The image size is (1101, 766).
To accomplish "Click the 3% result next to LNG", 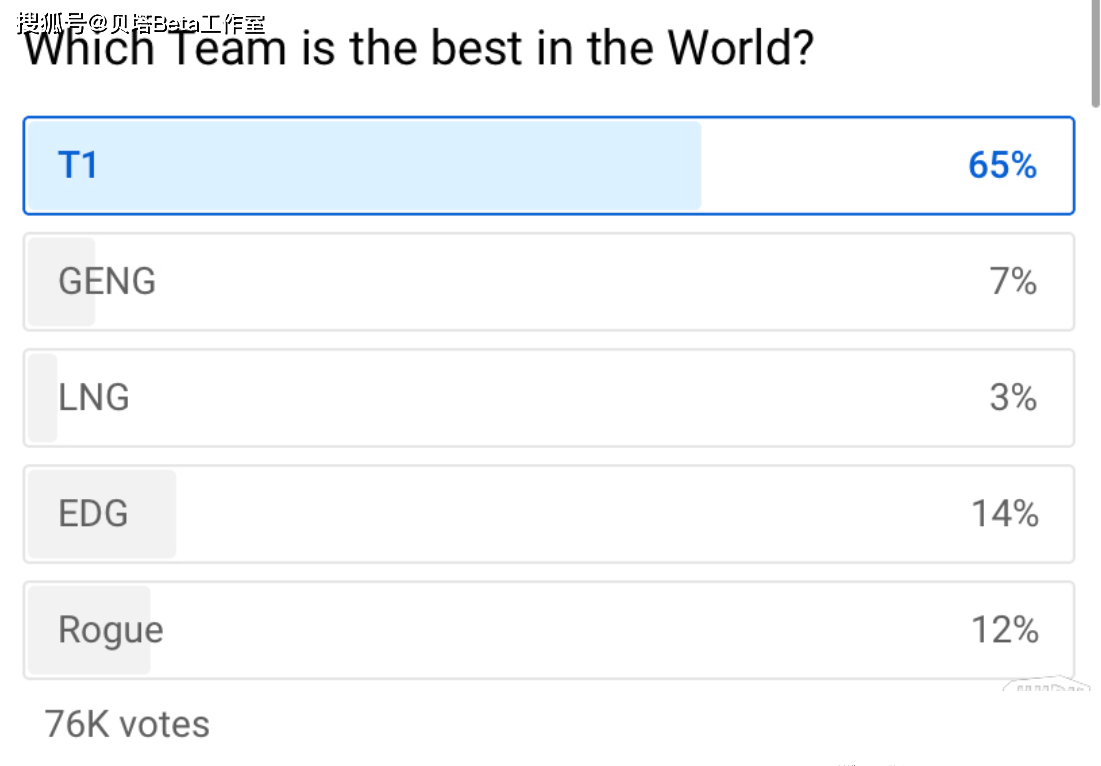I will (1013, 397).
